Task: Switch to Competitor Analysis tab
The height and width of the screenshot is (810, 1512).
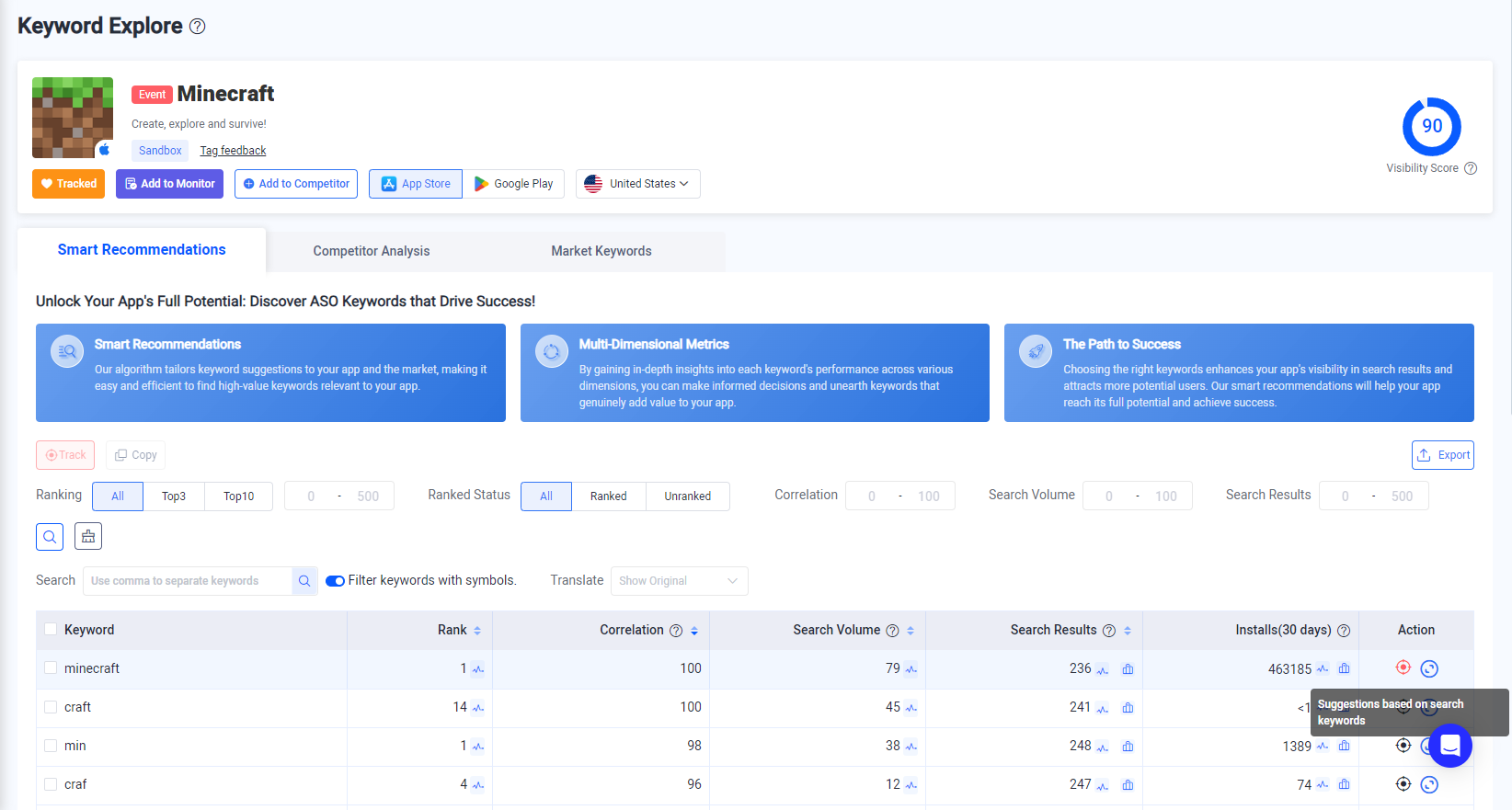Action: click(372, 251)
